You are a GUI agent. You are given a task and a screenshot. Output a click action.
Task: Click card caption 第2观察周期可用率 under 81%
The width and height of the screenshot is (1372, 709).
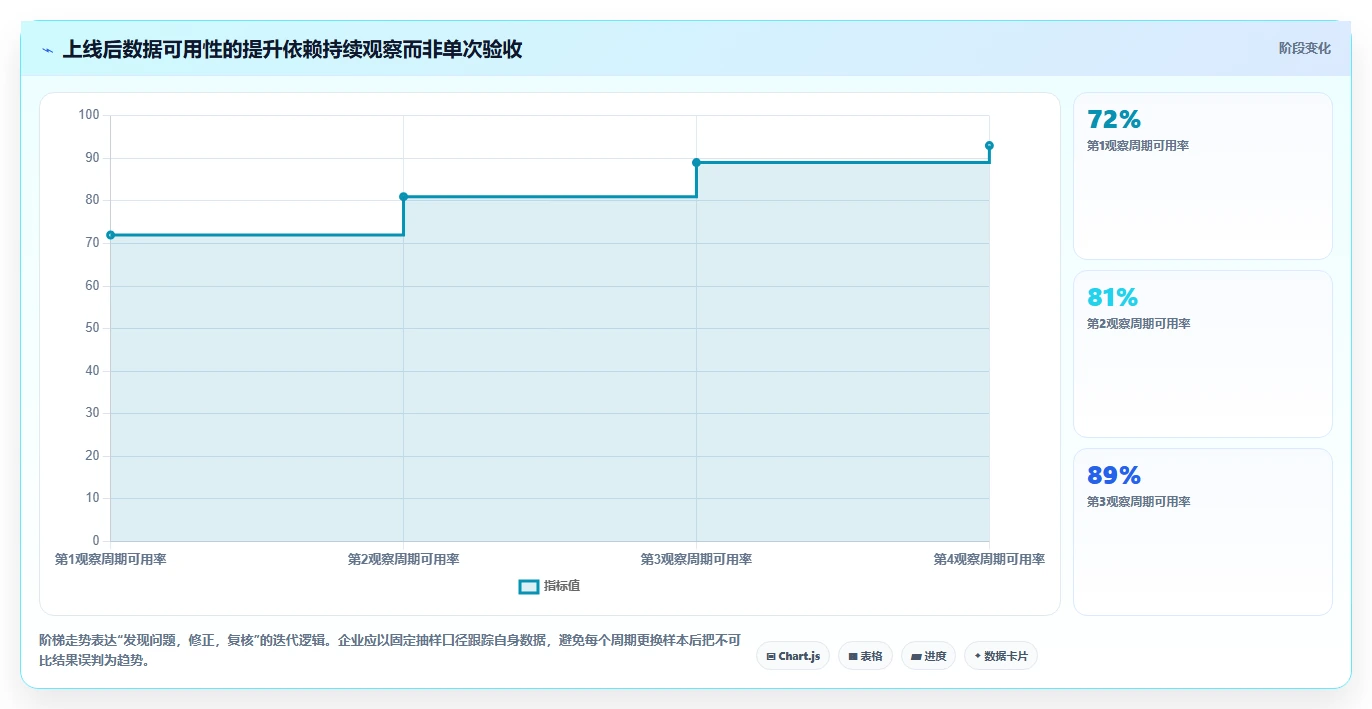pyautogui.click(x=1138, y=324)
